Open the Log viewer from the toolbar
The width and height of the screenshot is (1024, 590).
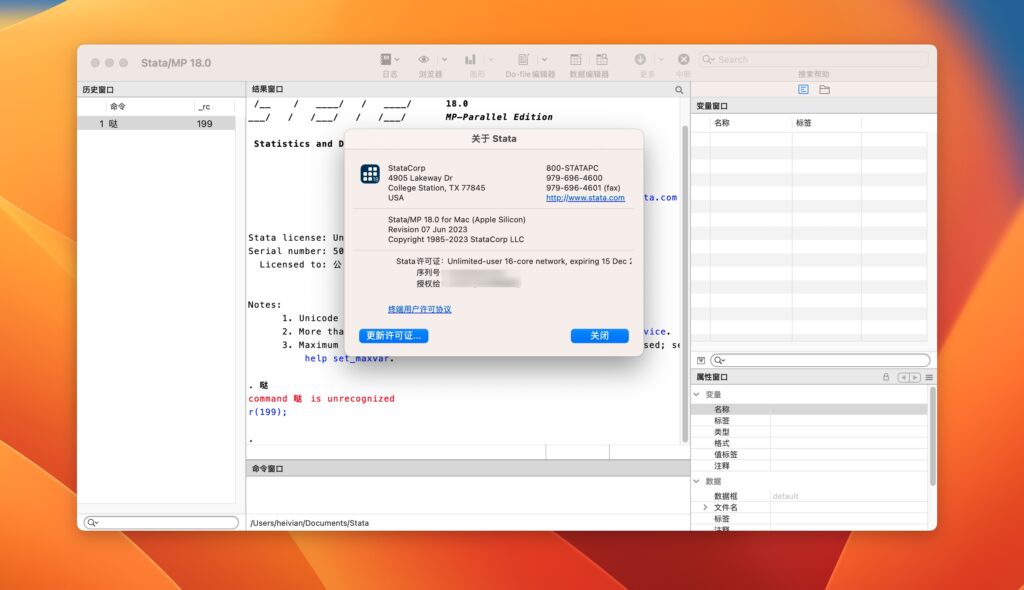point(385,59)
